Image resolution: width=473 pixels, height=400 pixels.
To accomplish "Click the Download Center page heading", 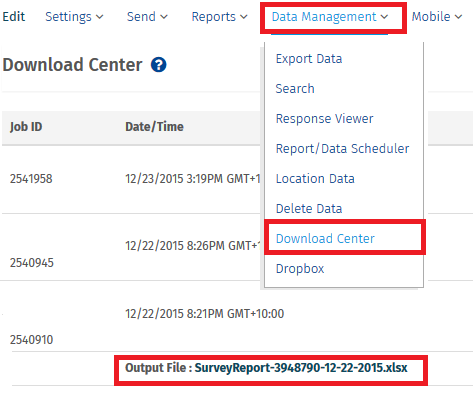I will coord(72,65).
